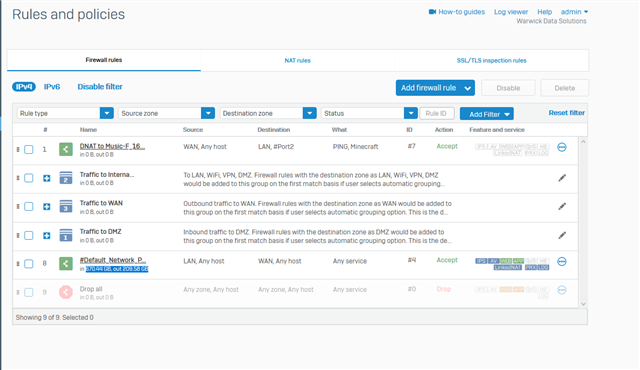Open the Destination zone dropdown
640x370 pixels.
click(x=268, y=113)
